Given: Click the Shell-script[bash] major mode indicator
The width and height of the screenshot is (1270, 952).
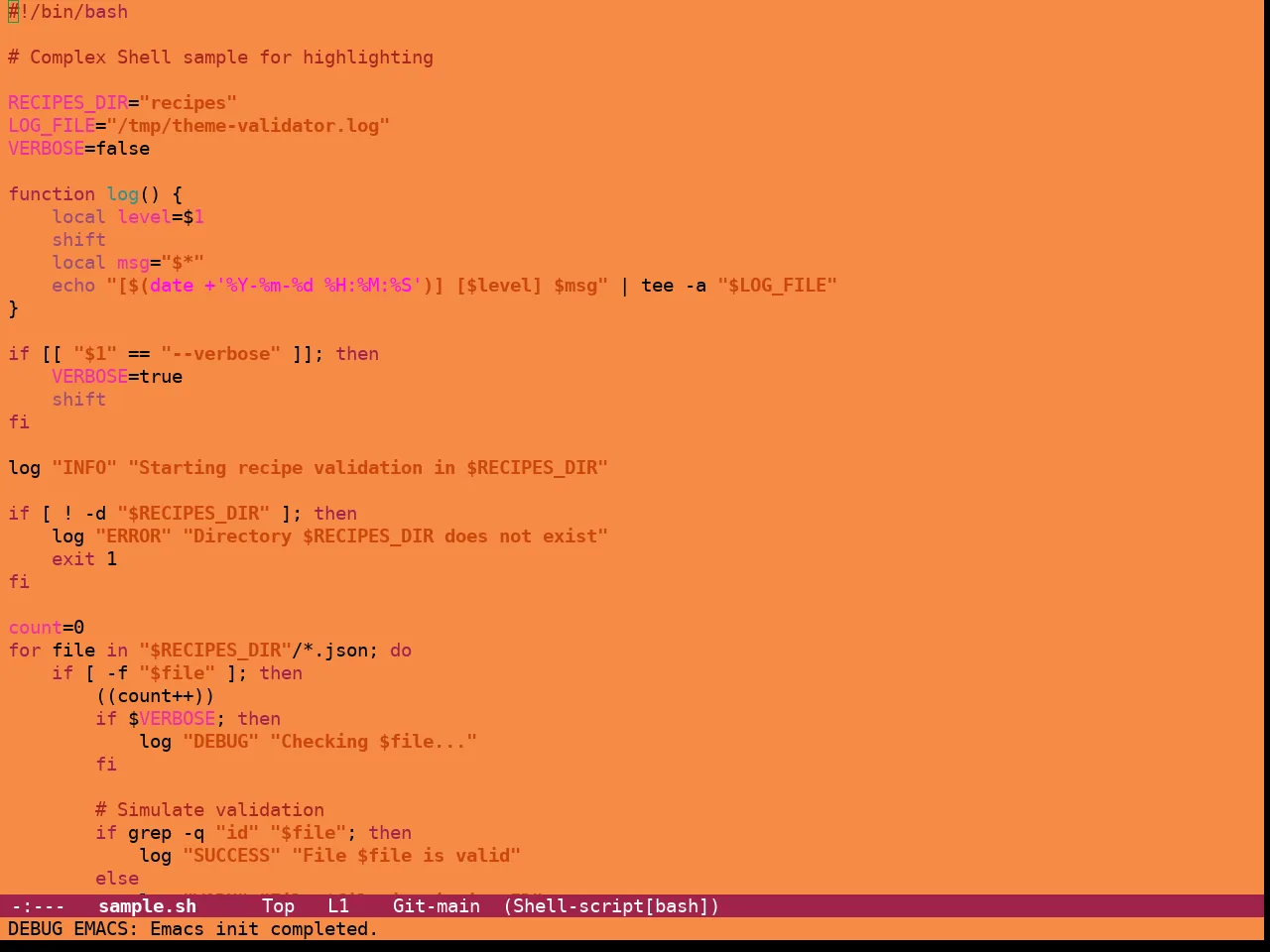Looking at the screenshot, I should (611, 905).
